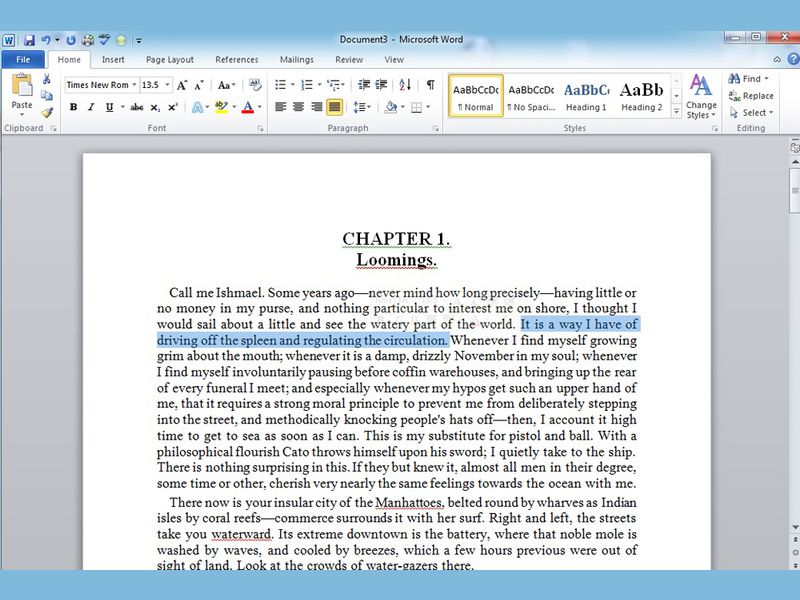Open the Select dropdown in Editing

(x=752, y=112)
